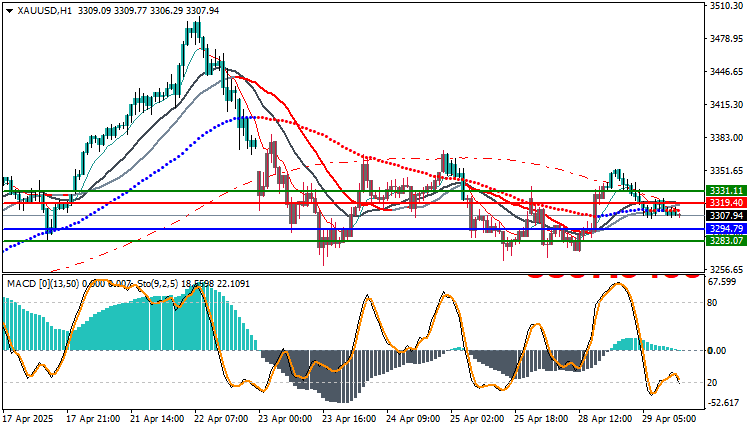Click the 28 Apr 12:00 time label
Viewport: 750px width, 430px height.
(606, 419)
